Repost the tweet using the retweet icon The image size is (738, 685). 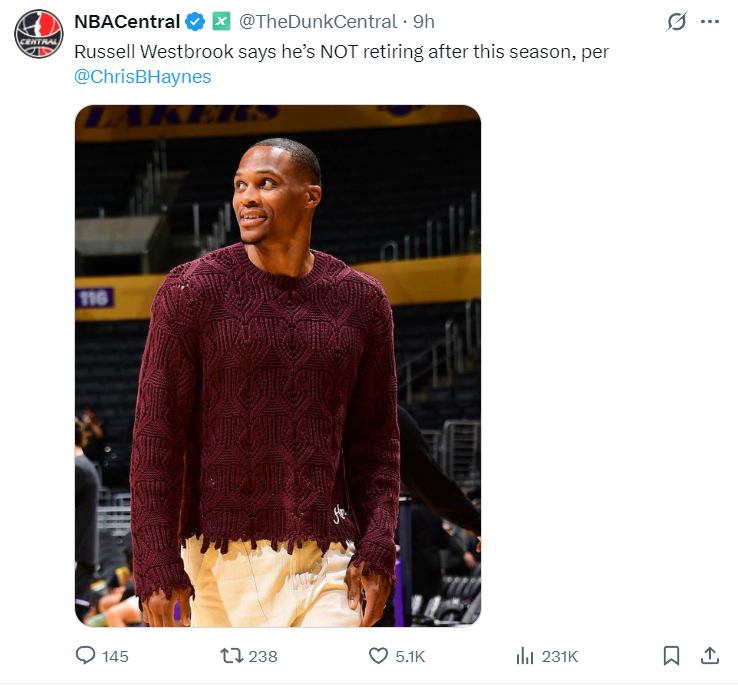click(231, 656)
